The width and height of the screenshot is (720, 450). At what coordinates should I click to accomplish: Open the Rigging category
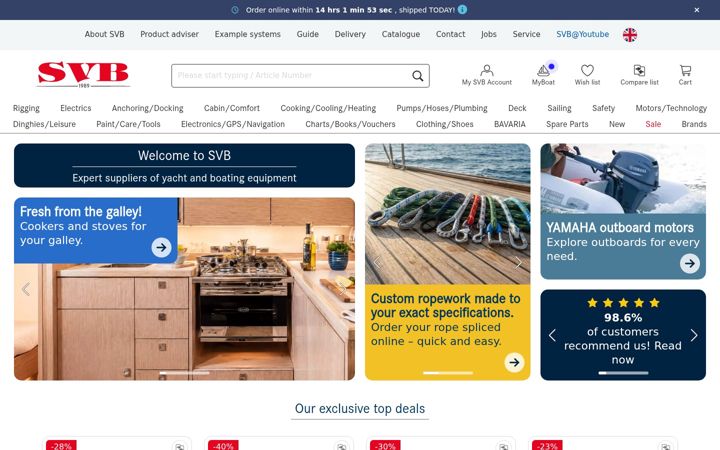26,108
